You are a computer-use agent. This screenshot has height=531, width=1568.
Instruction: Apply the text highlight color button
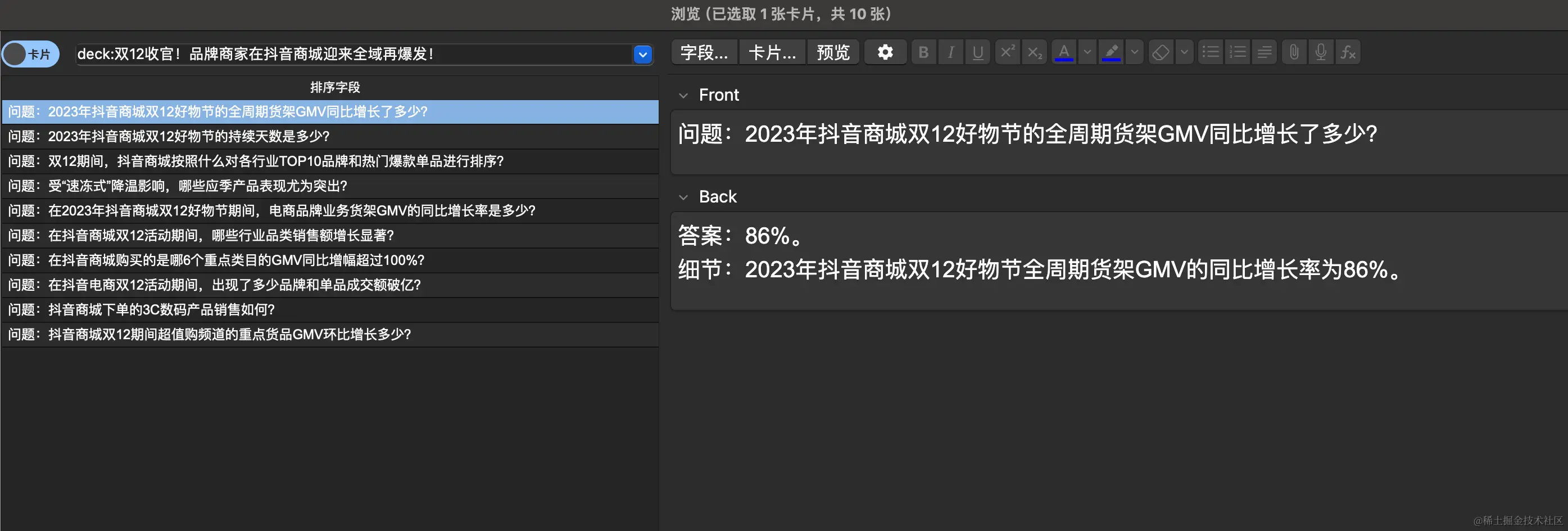click(1112, 52)
